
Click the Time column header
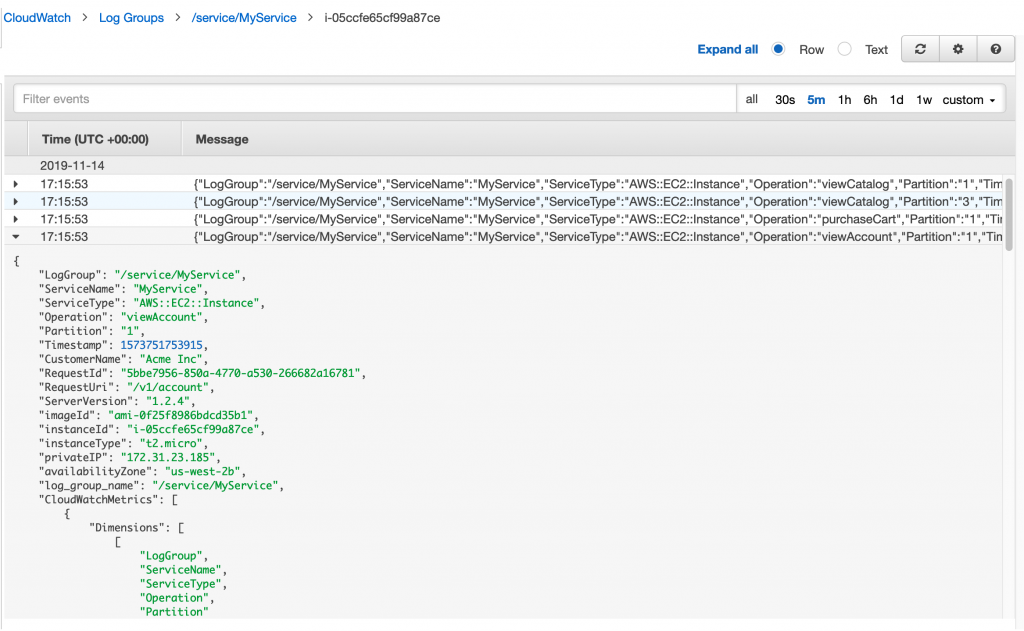[x=90, y=139]
